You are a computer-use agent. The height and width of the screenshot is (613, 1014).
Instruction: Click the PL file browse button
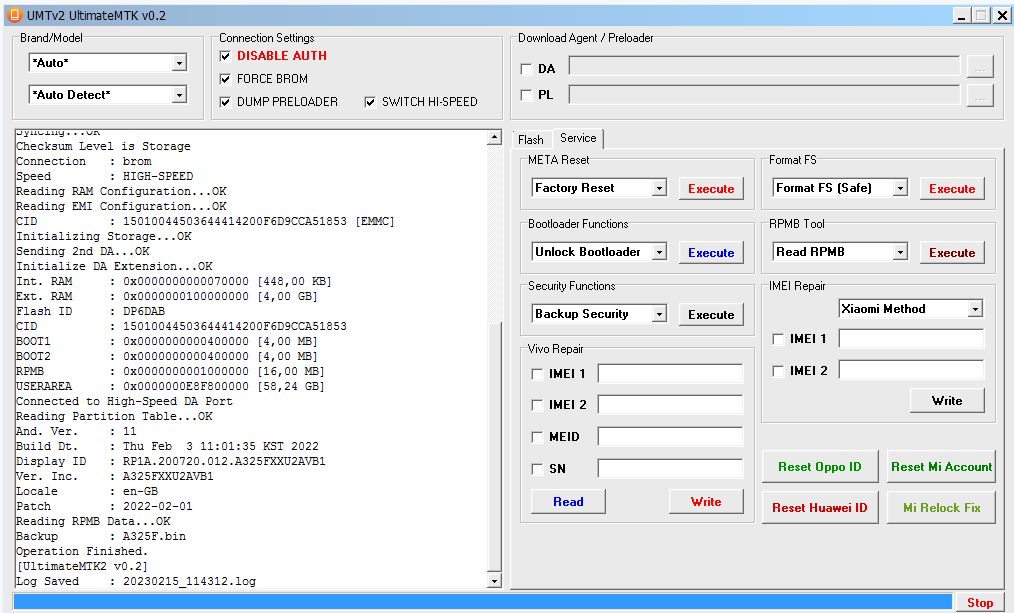point(980,96)
